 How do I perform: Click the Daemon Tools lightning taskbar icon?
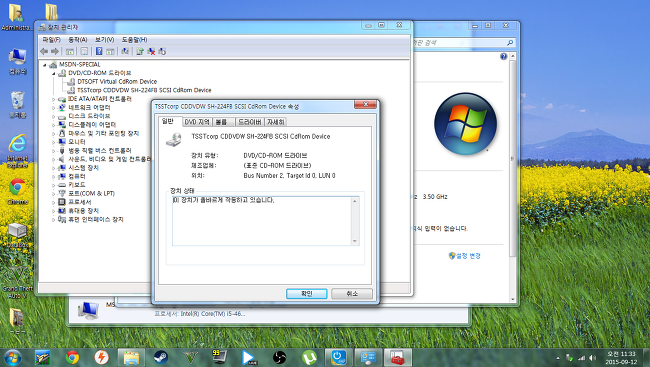click(x=102, y=357)
